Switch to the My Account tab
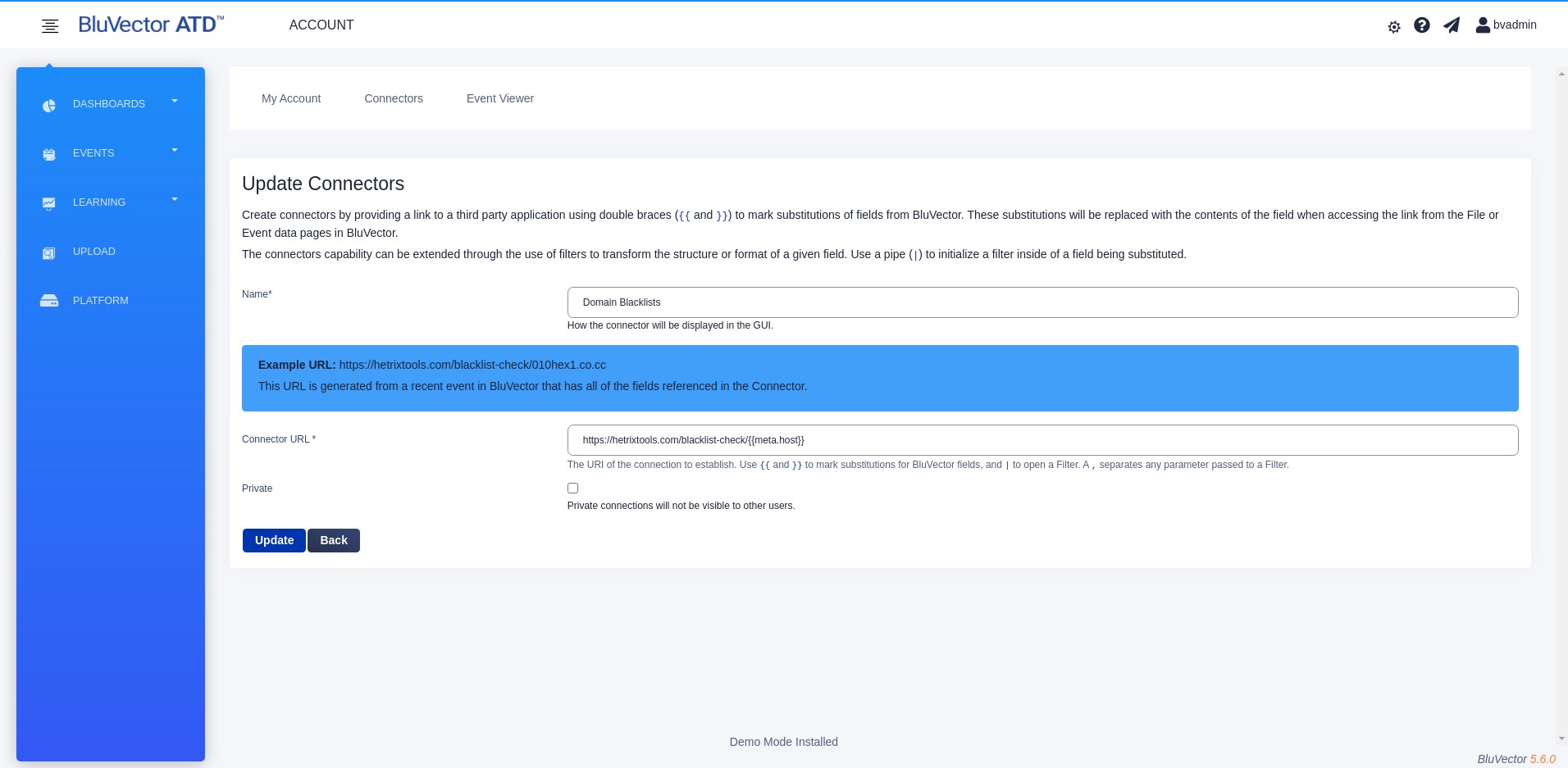 pyautogui.click(x=291, y=98)
